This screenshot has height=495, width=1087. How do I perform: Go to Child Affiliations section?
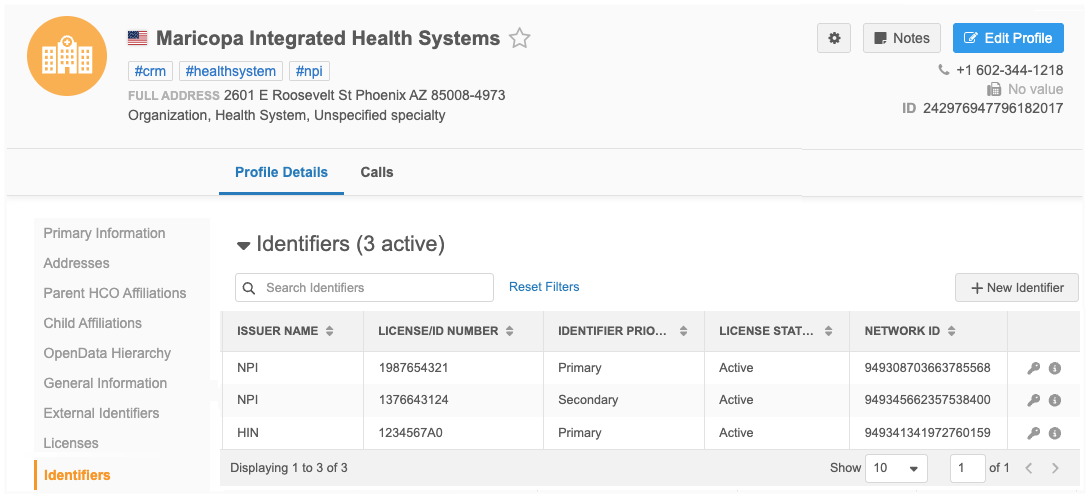pos(92,323)
